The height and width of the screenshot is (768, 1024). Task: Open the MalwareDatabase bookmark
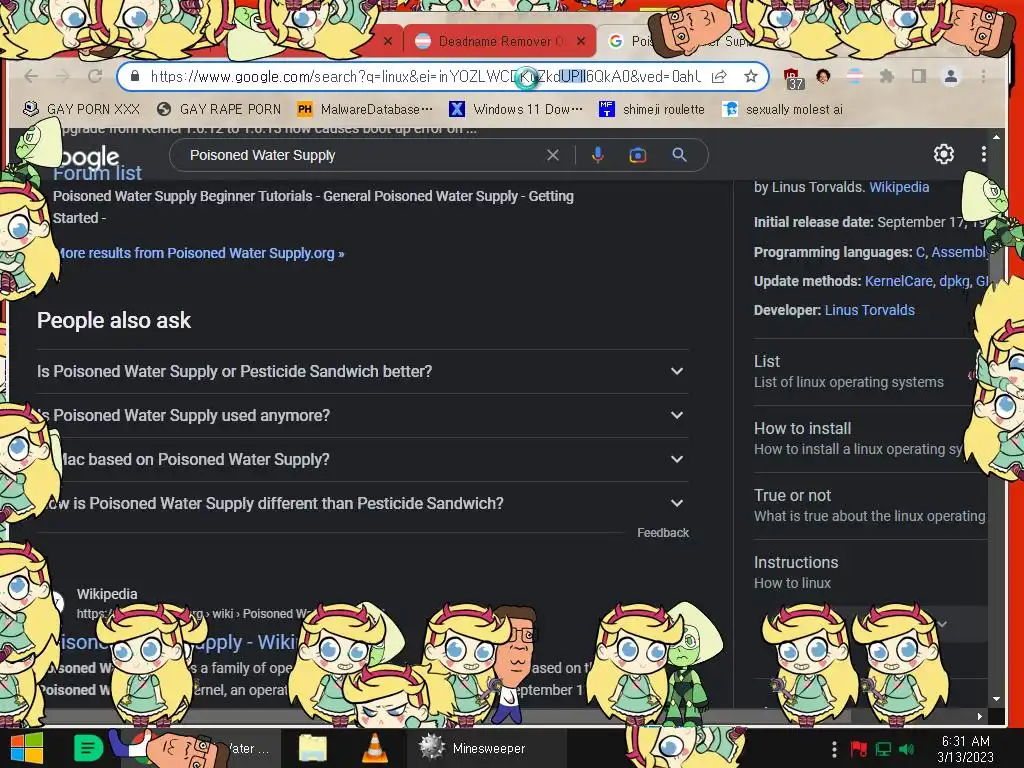[x=364, y=109]
